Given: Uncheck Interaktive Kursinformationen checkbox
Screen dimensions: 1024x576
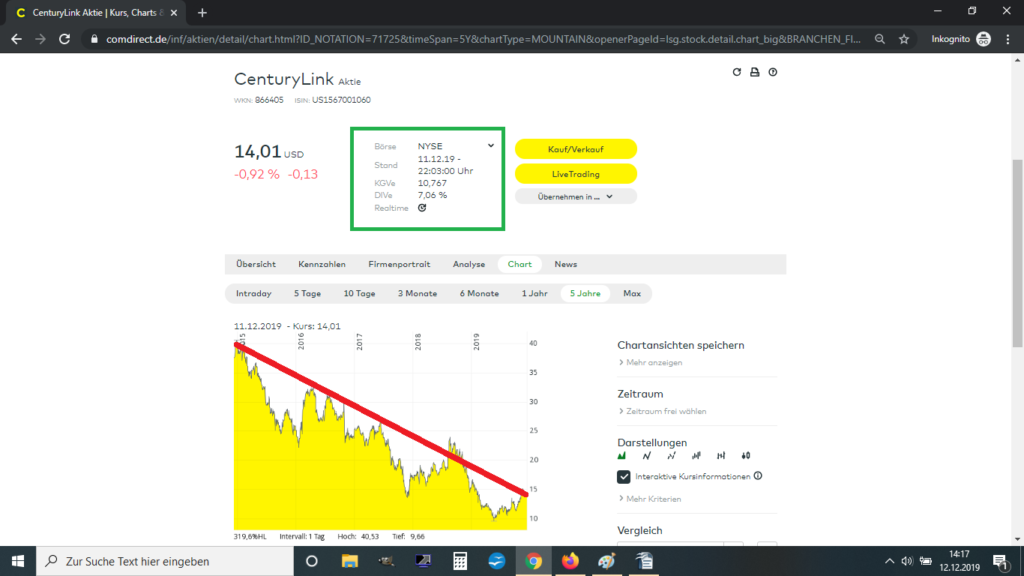Looking at the screenshot, I should [624, 477].
